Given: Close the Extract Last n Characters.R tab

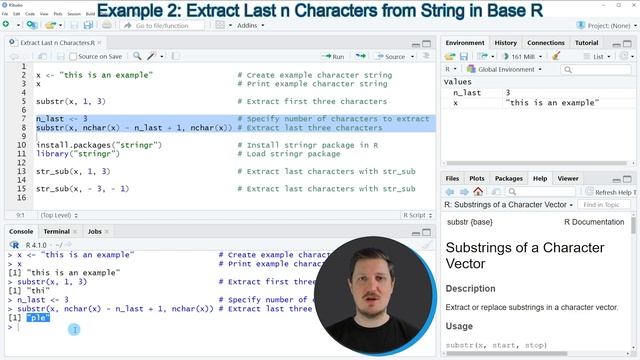Looking at the screenshot, I should (x=99, y=42).
